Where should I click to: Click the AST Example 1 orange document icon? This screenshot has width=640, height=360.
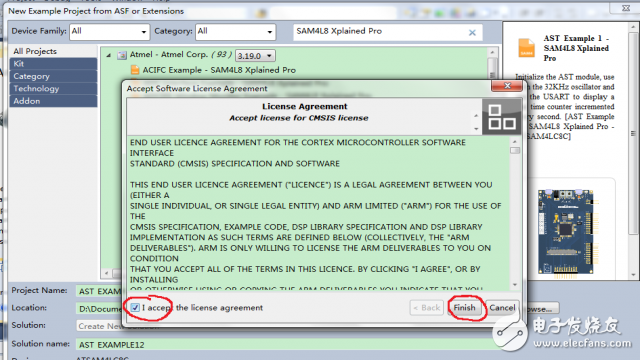coord(526,48)
